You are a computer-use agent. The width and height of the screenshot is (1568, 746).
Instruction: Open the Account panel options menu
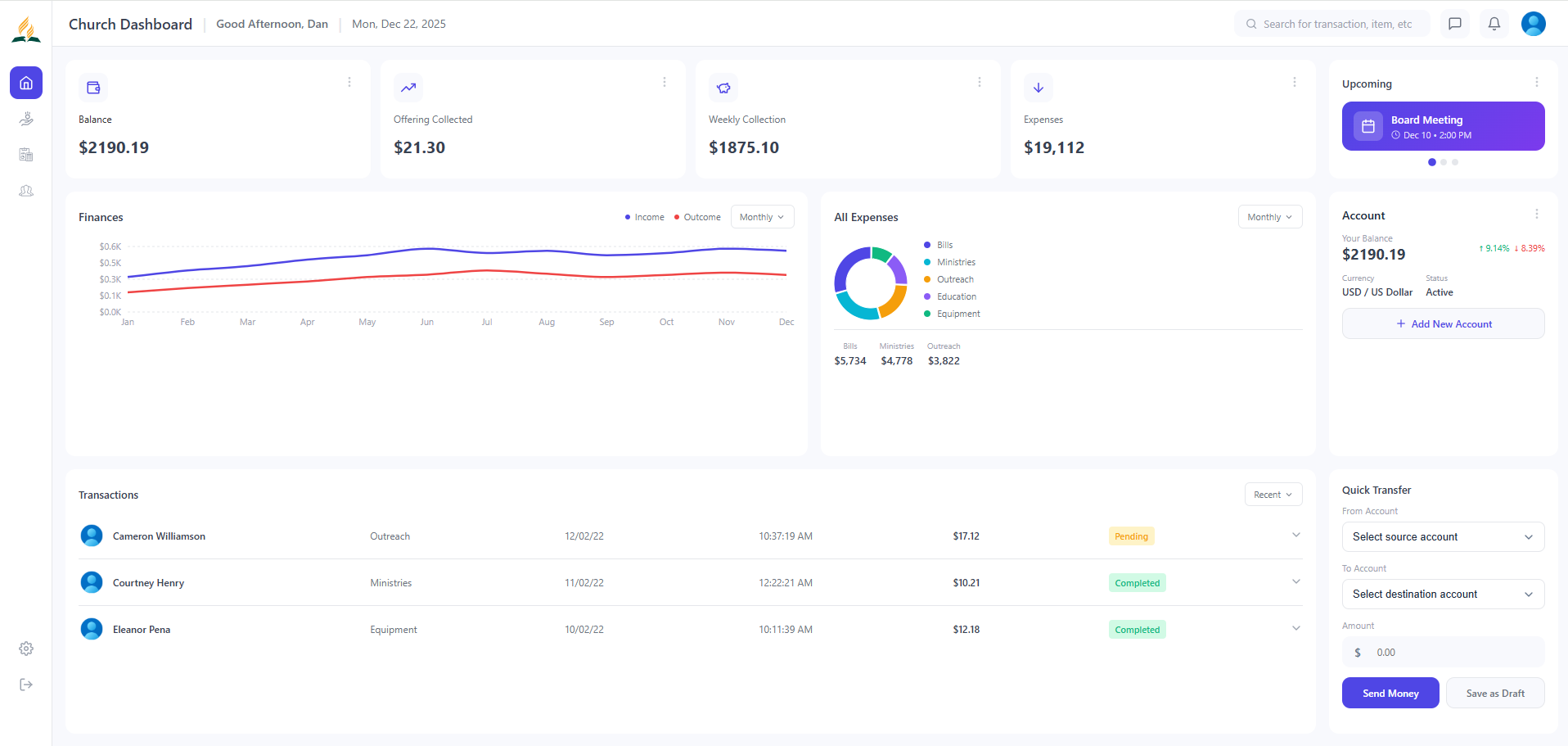click(1536, 214)
